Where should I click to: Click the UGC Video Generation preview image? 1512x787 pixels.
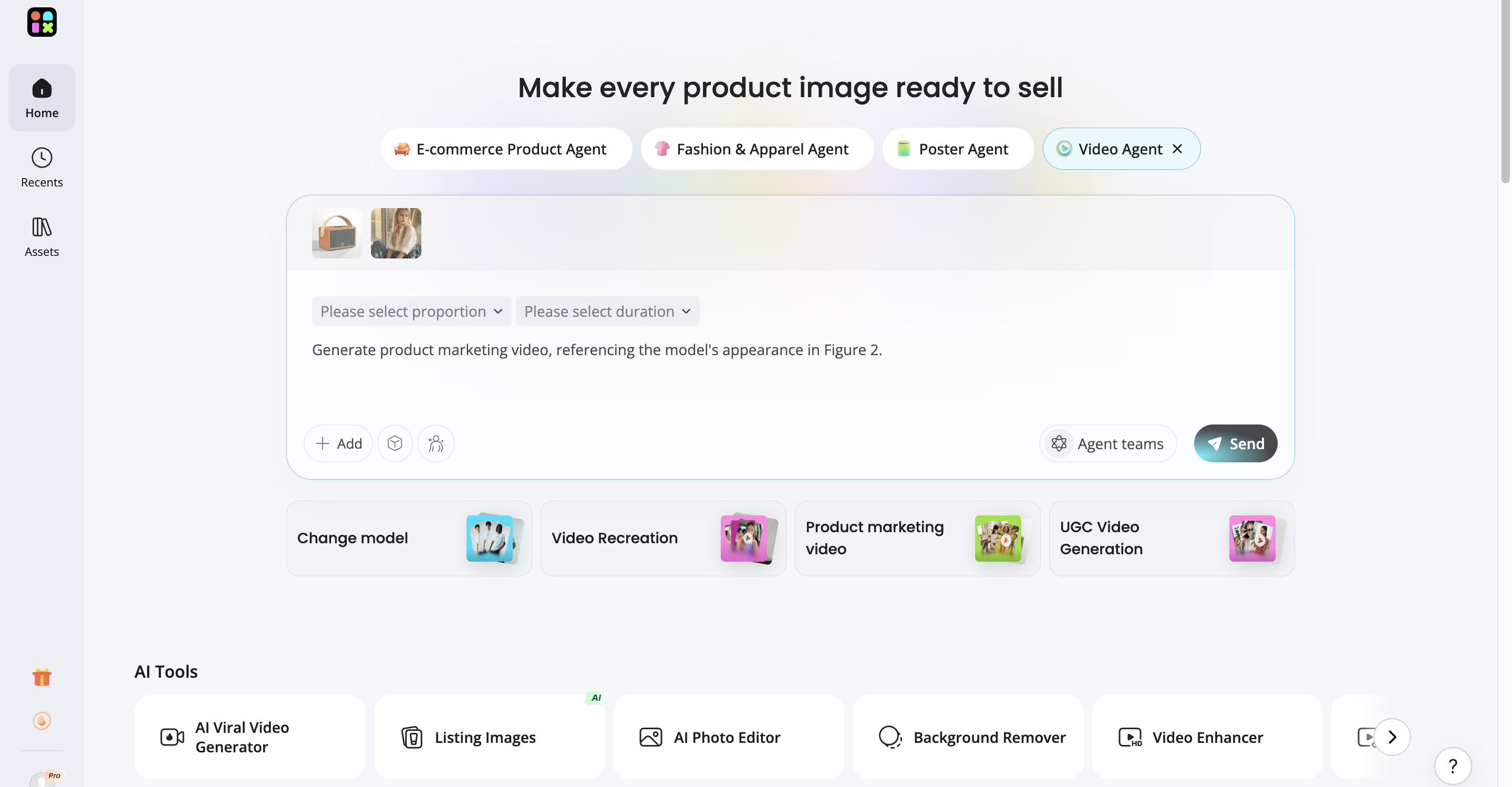pos(1257,539)
